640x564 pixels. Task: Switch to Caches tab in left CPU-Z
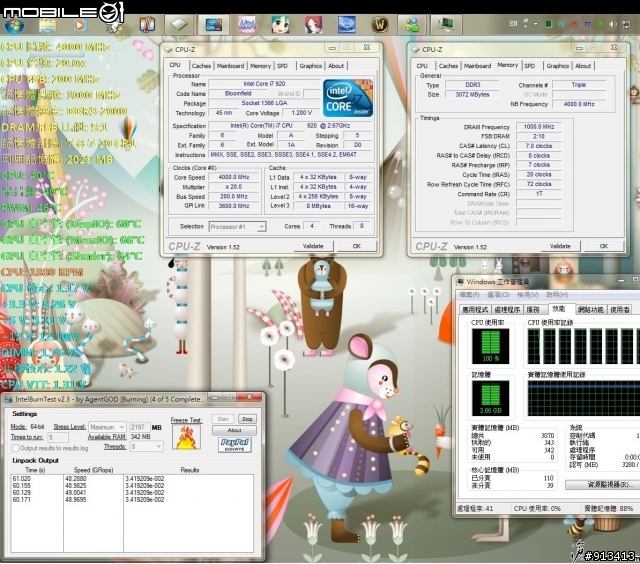click(x=201, y=66)
